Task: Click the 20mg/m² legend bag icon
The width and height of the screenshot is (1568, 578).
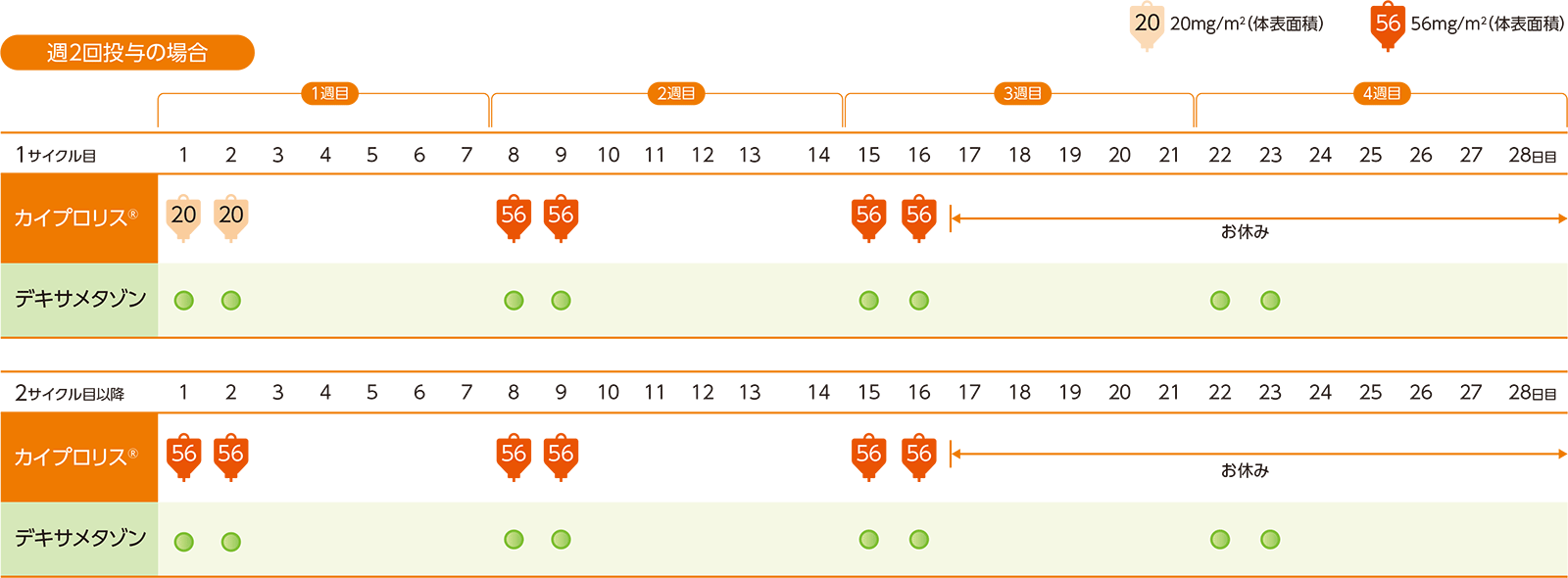Action: pos(1147,24)
